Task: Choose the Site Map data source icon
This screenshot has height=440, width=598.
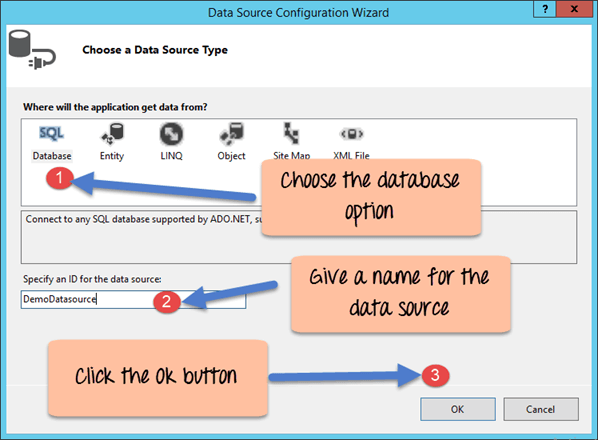Action: coord(291,133)
